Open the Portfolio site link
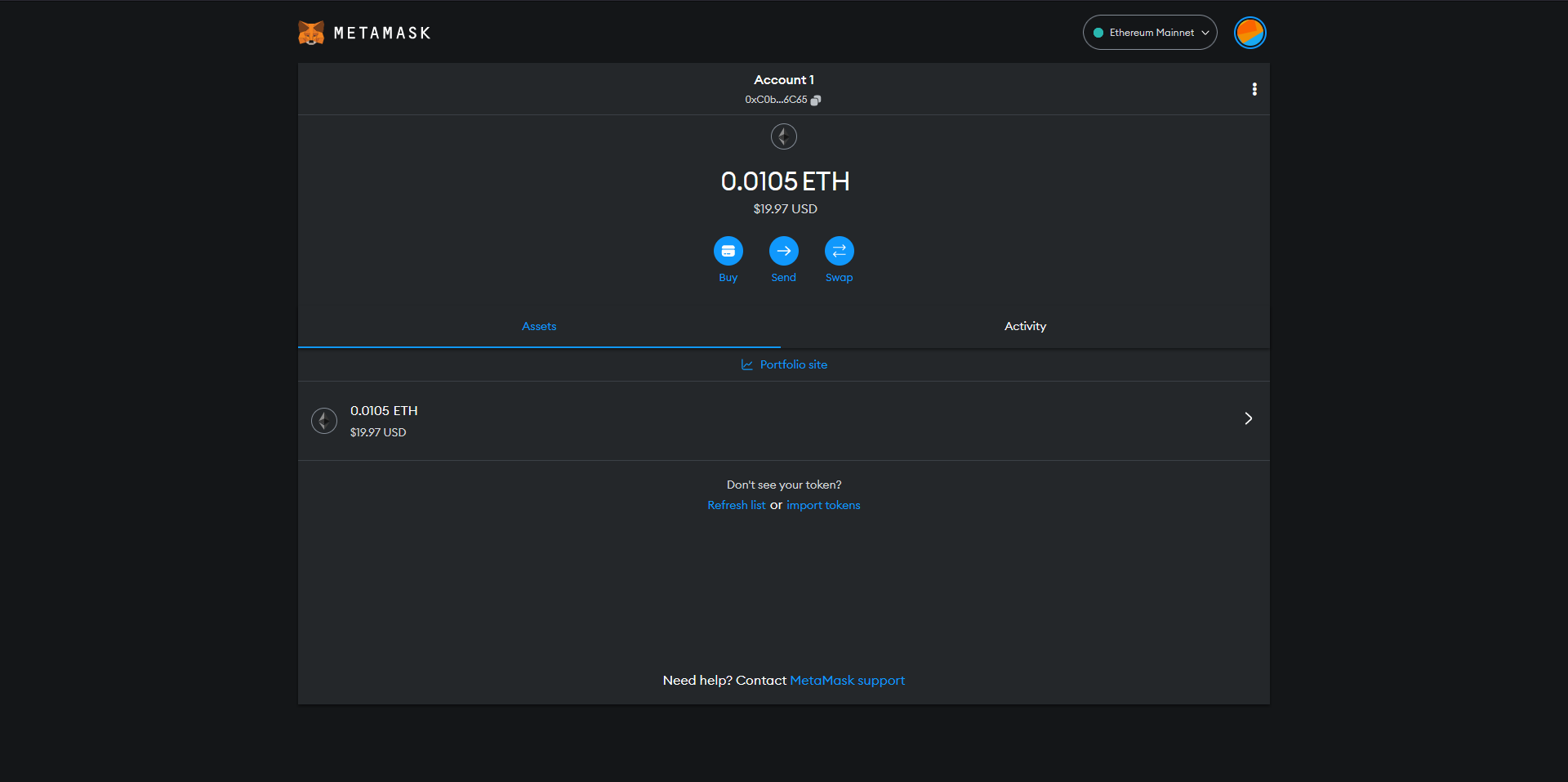The image size is (1568, 782). [793, 364]
